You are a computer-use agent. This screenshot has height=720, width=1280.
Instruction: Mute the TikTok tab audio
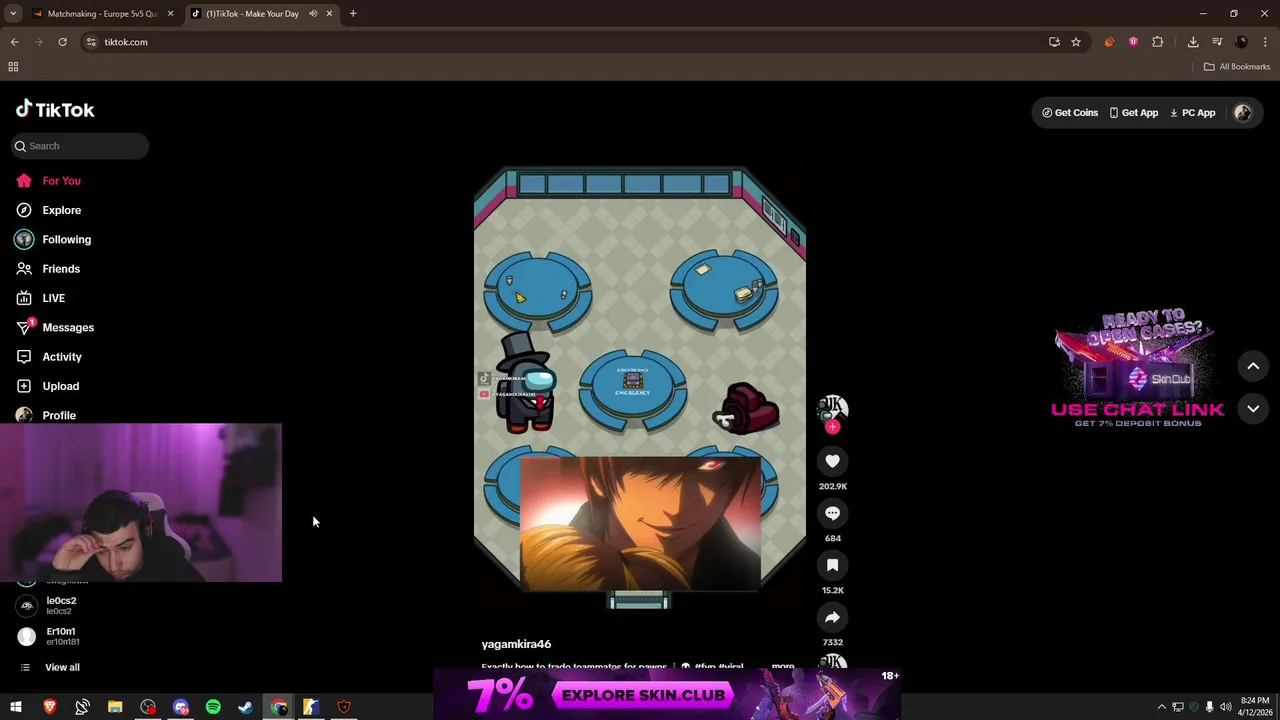[x=313, y=14]
